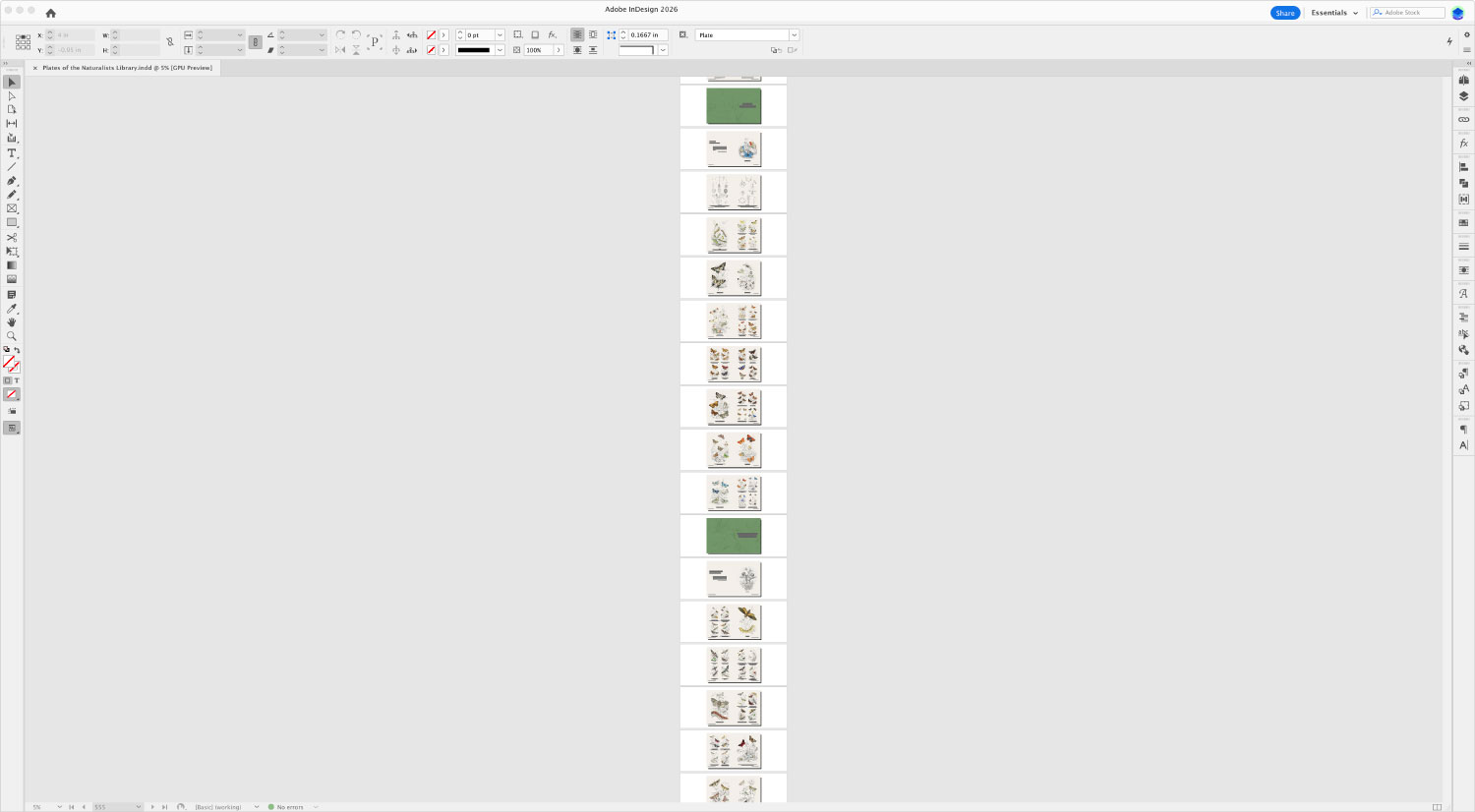Select the Zoom tool
The image size is (1475, 812).
12,336
